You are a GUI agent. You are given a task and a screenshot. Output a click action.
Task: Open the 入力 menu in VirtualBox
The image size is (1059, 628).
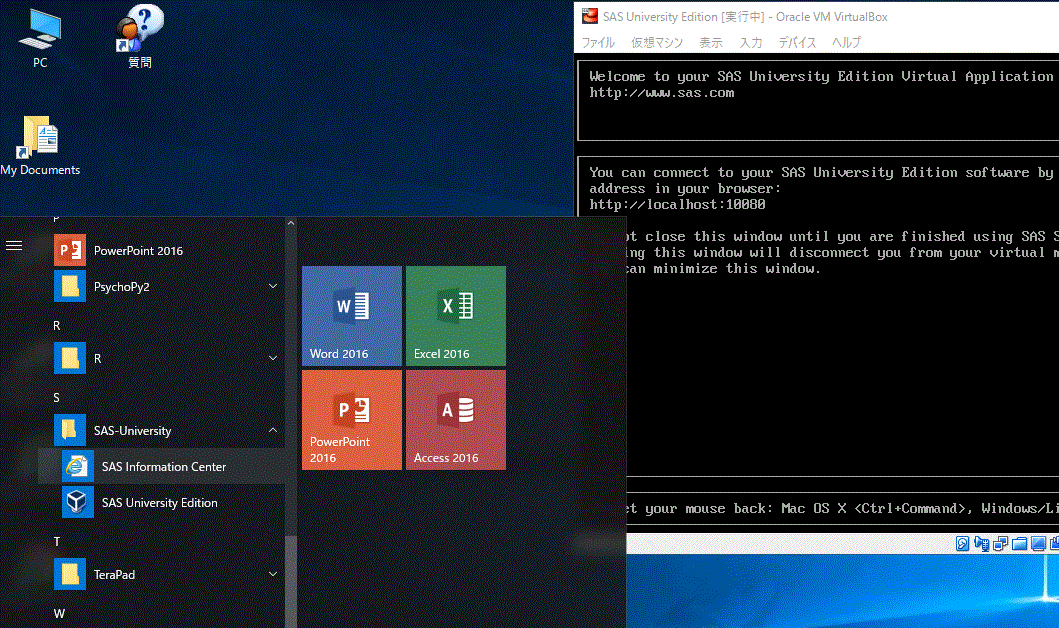[x=750, y=43]
